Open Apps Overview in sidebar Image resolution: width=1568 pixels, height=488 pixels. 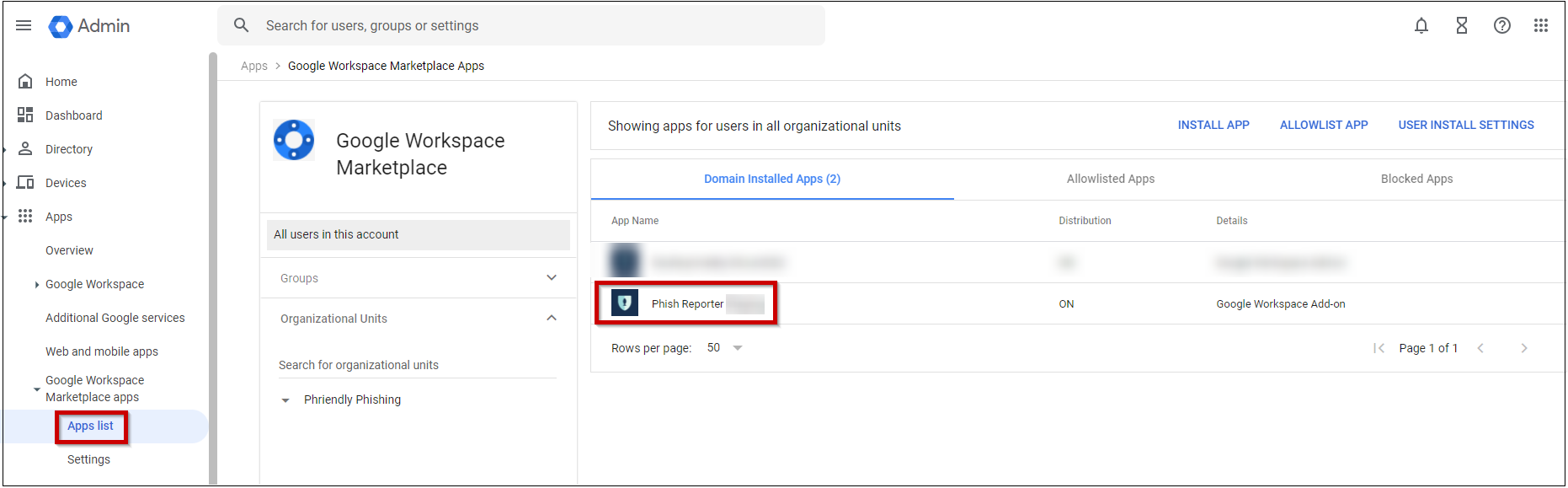[x=69, y=250]
